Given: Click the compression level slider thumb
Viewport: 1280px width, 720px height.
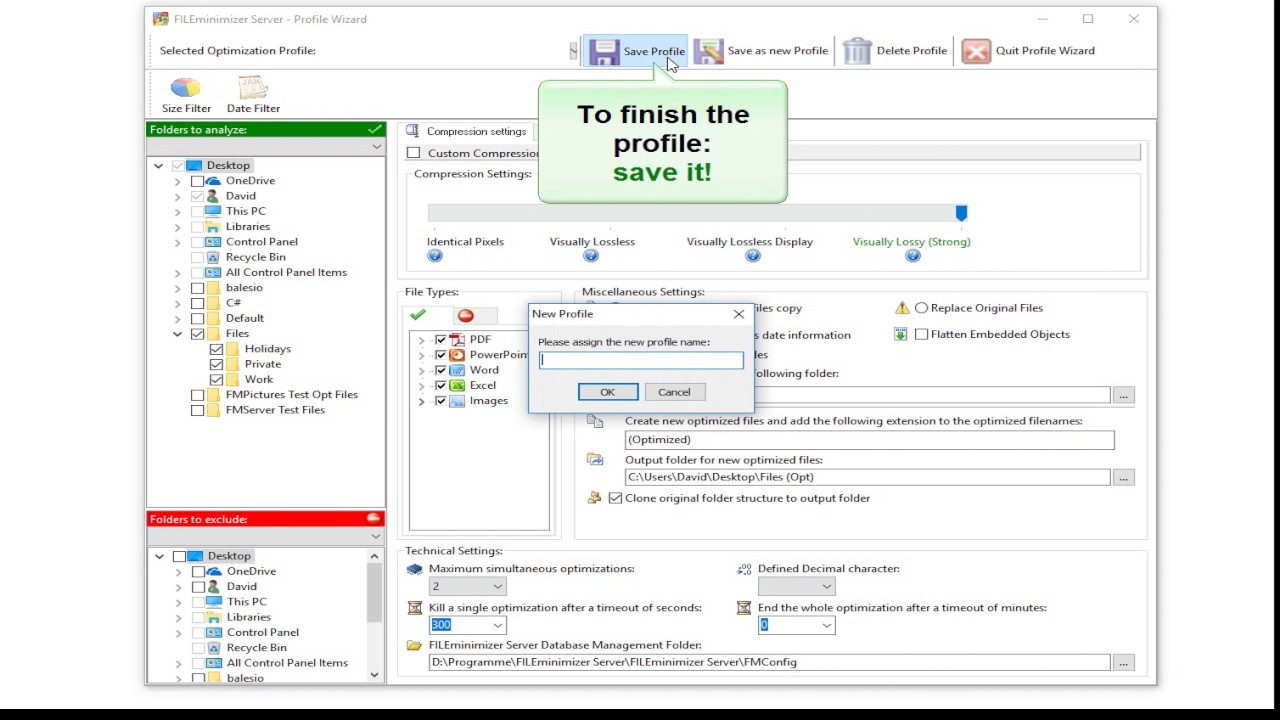Looking at the screenshot, I should click(x=961, y=213).
